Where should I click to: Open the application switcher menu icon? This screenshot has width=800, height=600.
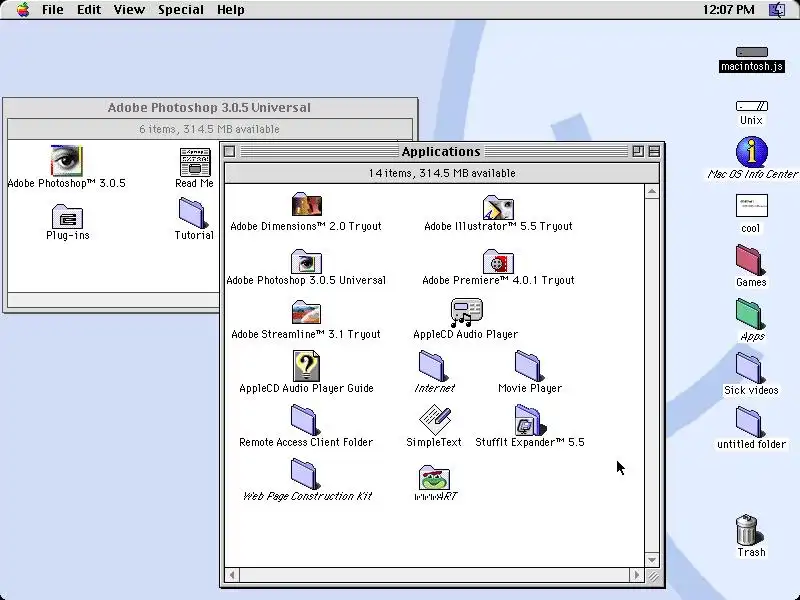tap(777, 10)
